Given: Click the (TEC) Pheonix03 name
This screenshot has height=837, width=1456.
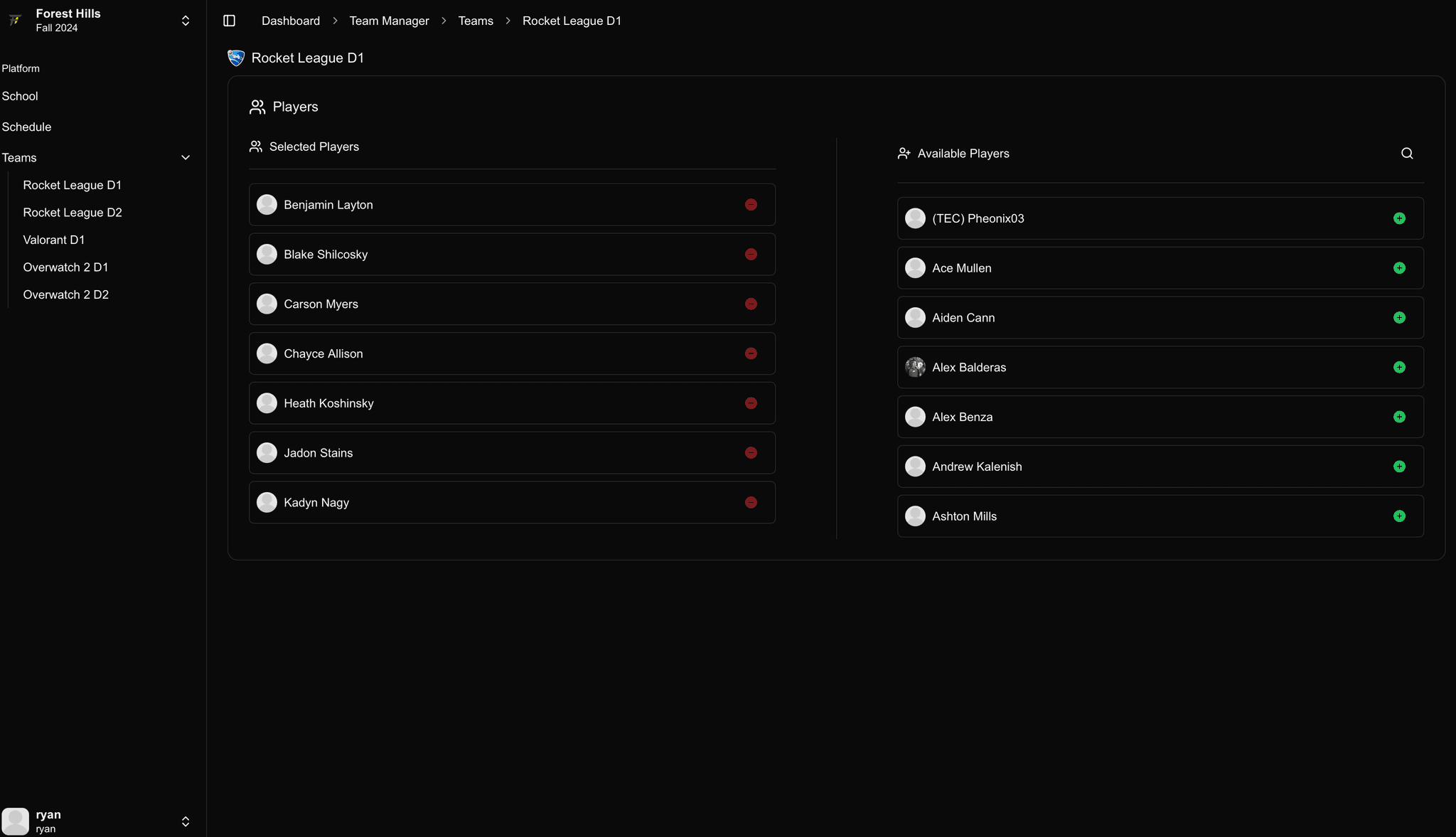Looking at the screenshot, I should click(978, 218).
